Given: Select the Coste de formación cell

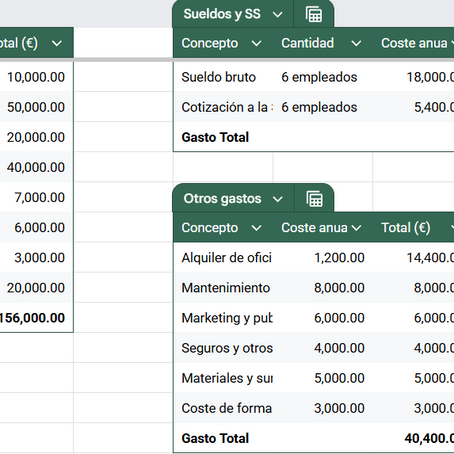Looking at the screenshot, I should pyautogui.click(x=227, y=408).
